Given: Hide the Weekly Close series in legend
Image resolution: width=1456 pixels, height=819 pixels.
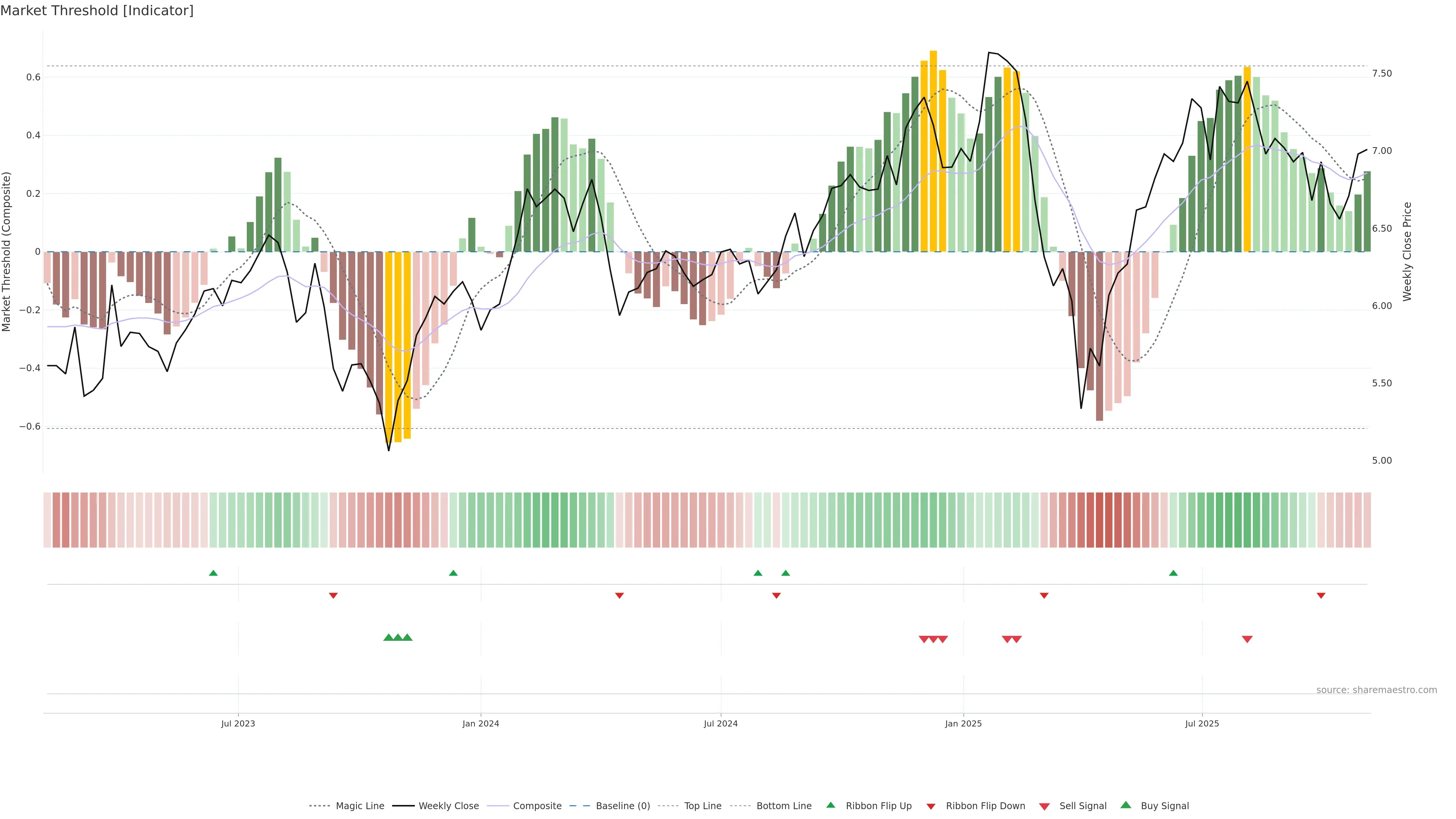Looking at the screenshot, I should tap(448, 805).
